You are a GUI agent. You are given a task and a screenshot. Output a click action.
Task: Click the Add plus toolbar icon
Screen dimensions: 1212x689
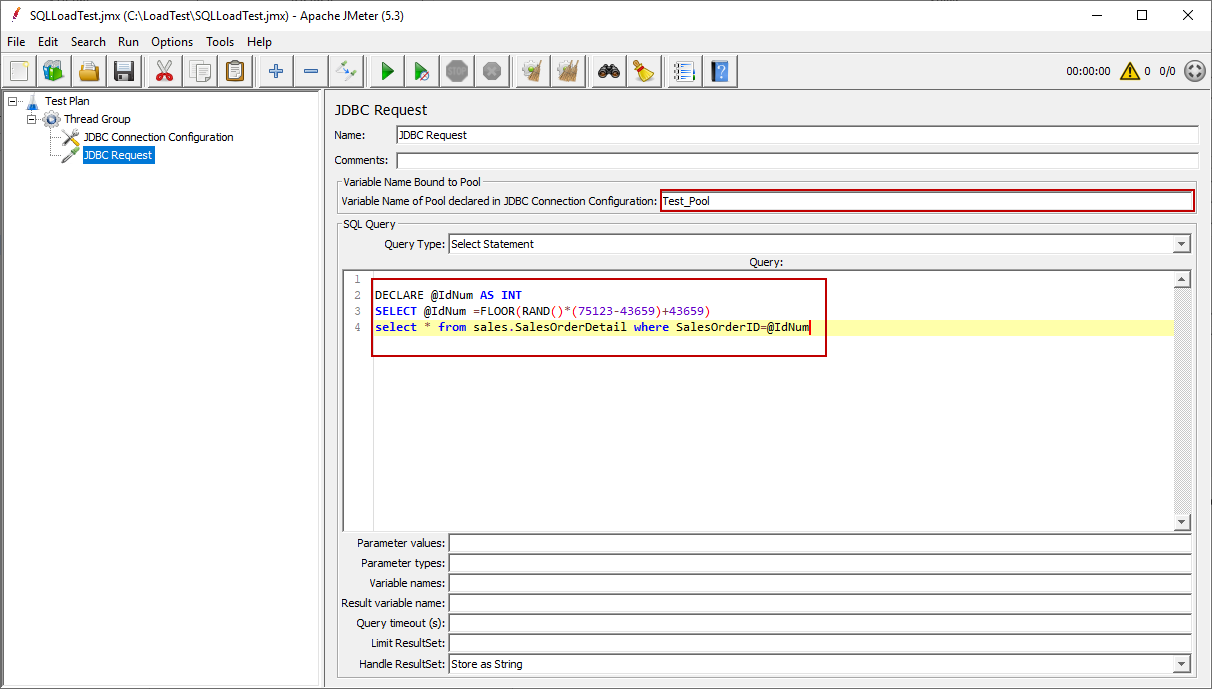point(276,71)
